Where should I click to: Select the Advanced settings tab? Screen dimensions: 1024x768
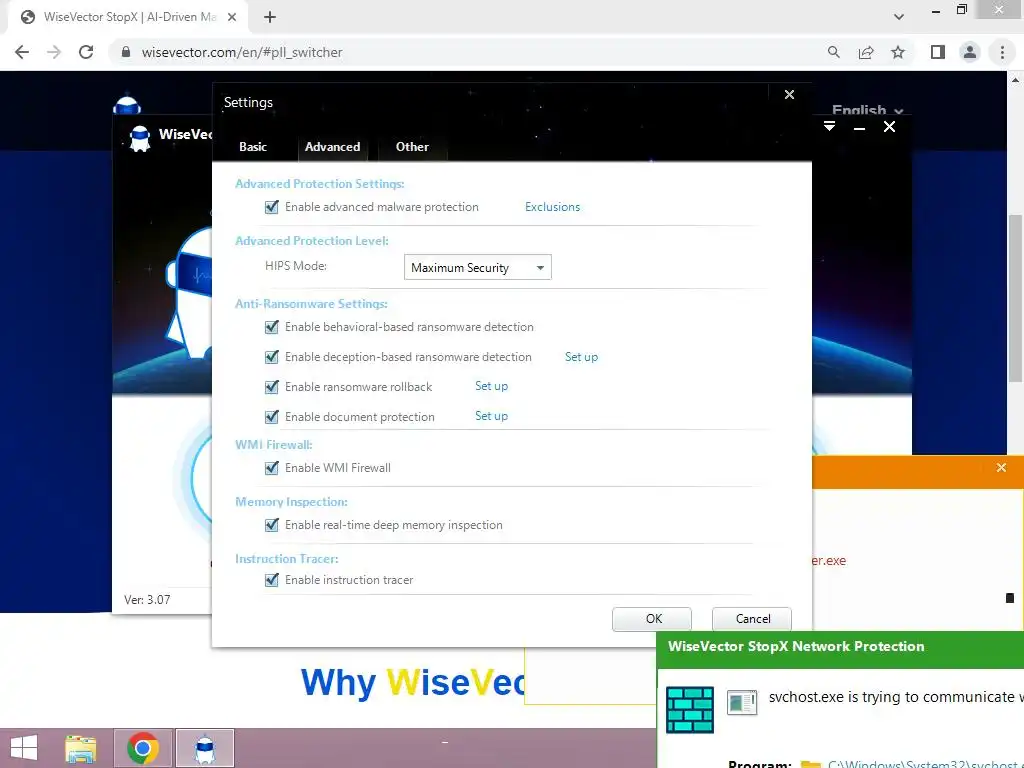click(332, 147)
